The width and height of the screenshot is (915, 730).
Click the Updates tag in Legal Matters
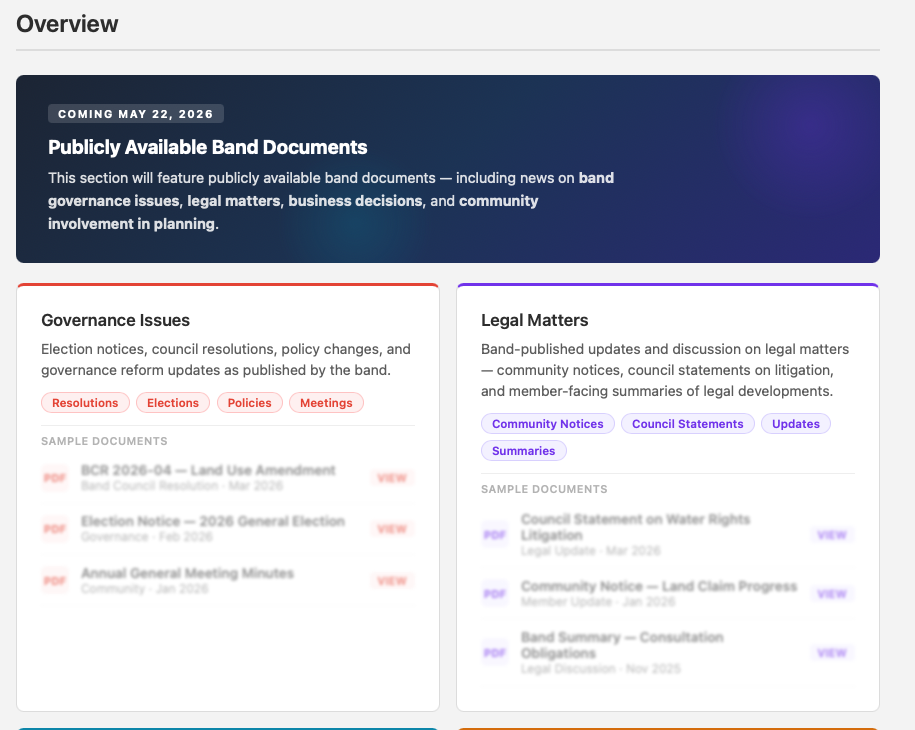(795, 423)
